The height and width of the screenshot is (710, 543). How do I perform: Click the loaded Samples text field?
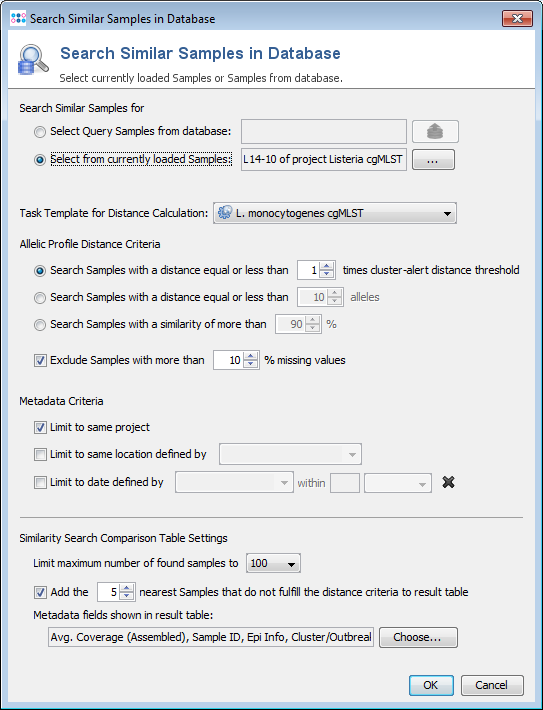click(x=324, y=159)
